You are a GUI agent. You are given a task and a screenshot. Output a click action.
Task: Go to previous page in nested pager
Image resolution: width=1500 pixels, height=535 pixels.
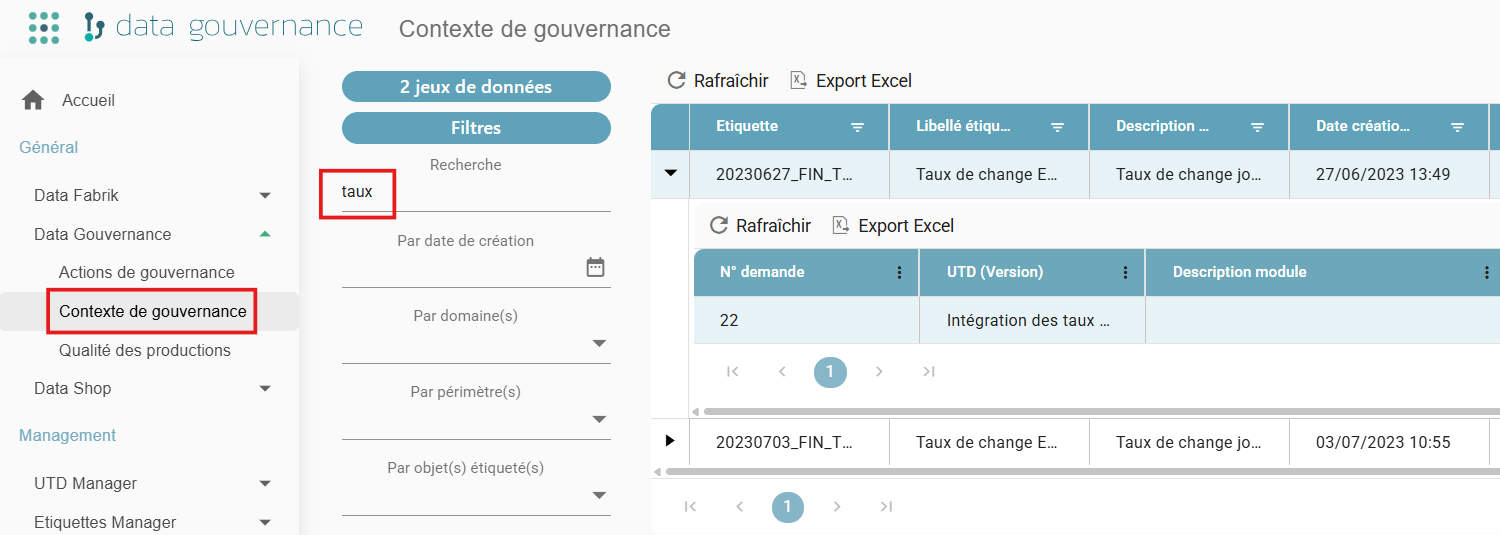[782, 371]
